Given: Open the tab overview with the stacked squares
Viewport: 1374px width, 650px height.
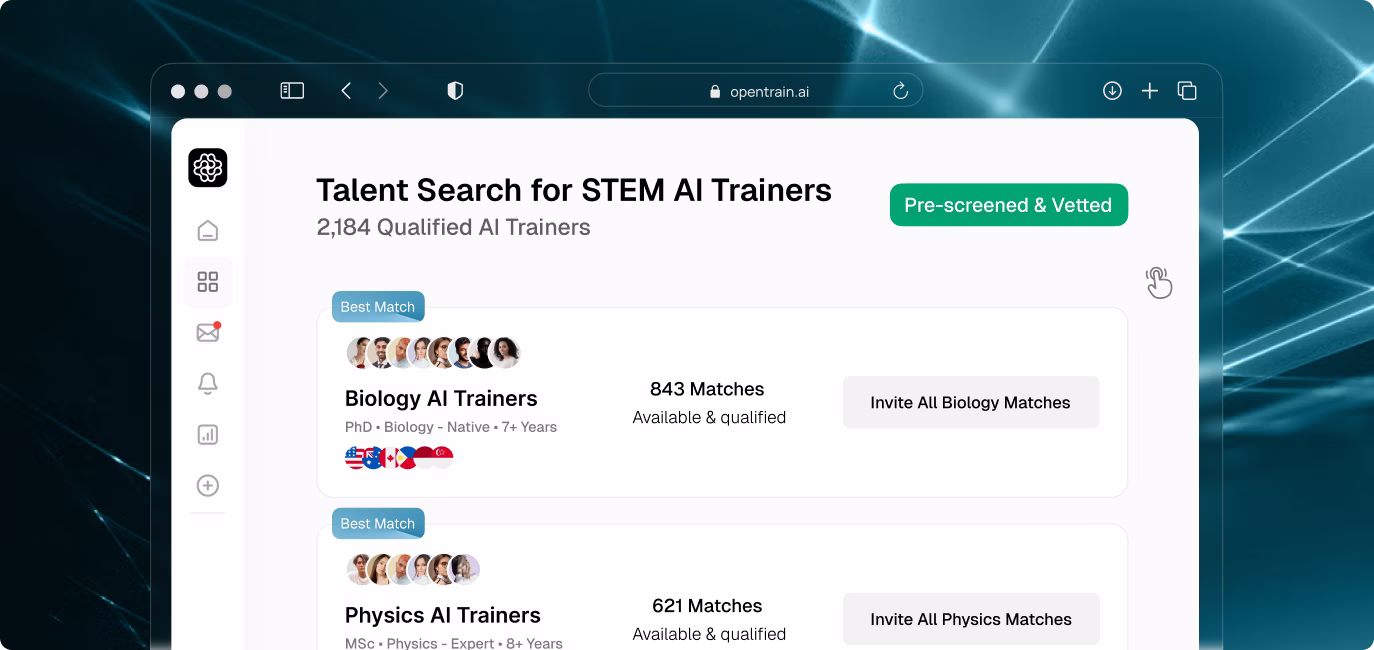Looking at the screenshot, I should click(x=1187, y=90).
